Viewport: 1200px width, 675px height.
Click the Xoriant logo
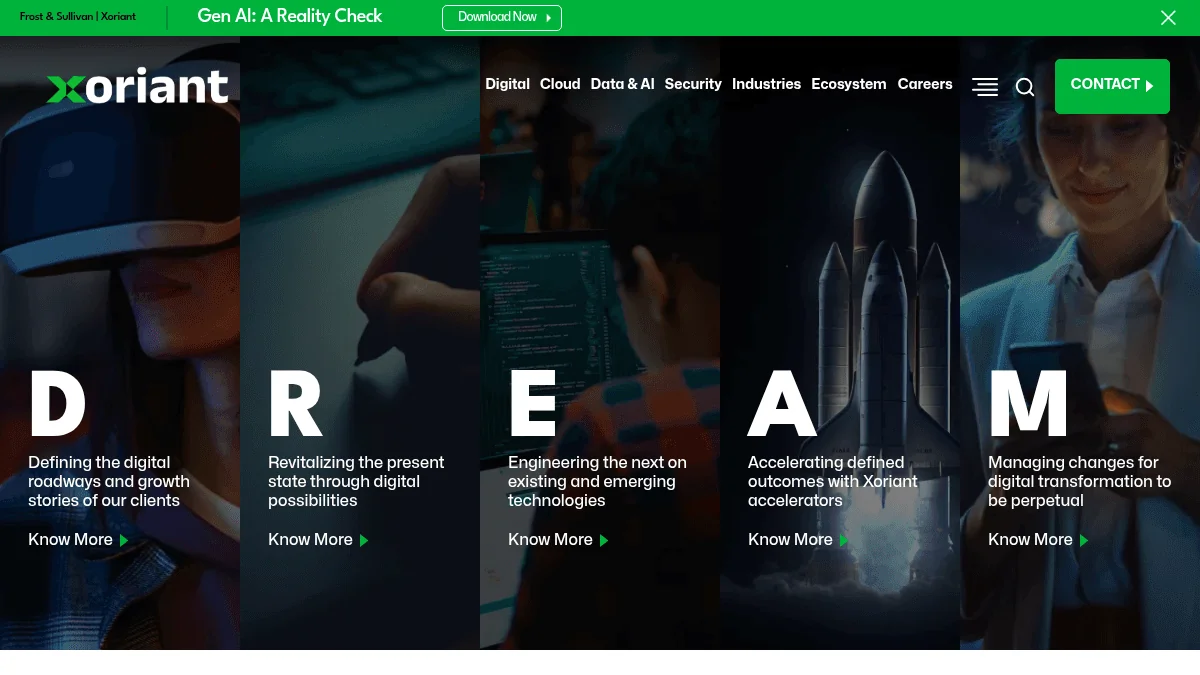pyautogui.click(x=138, y=87)
